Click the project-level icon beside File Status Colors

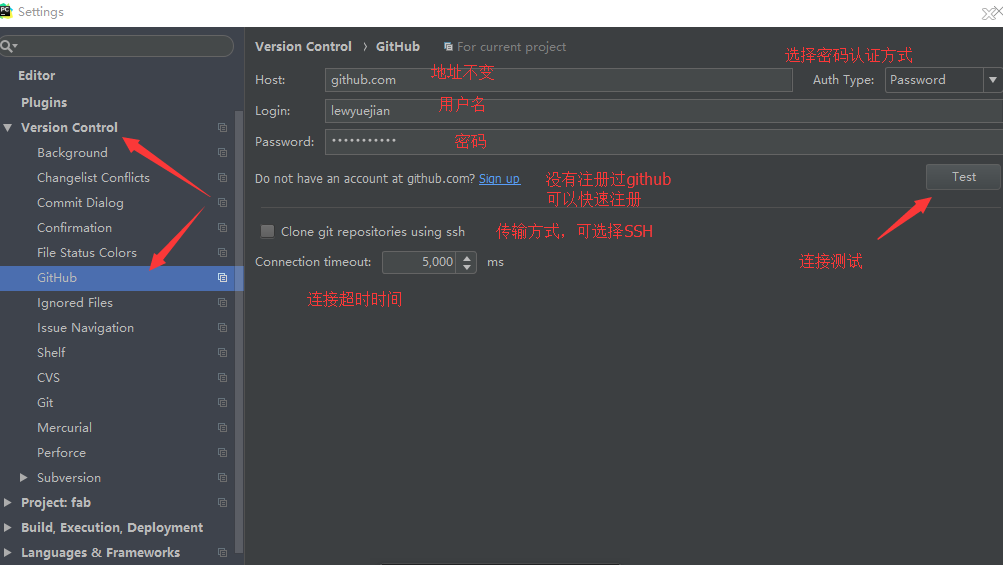point(222,252)
